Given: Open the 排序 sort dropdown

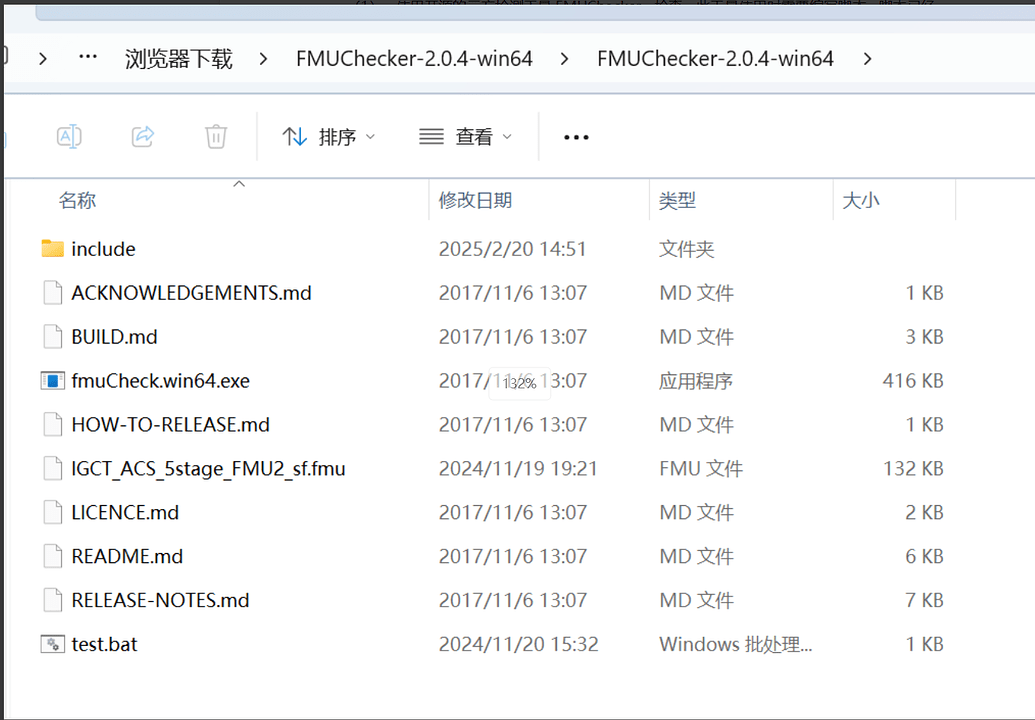Looking at the screenshot, I should click(329, 137).
